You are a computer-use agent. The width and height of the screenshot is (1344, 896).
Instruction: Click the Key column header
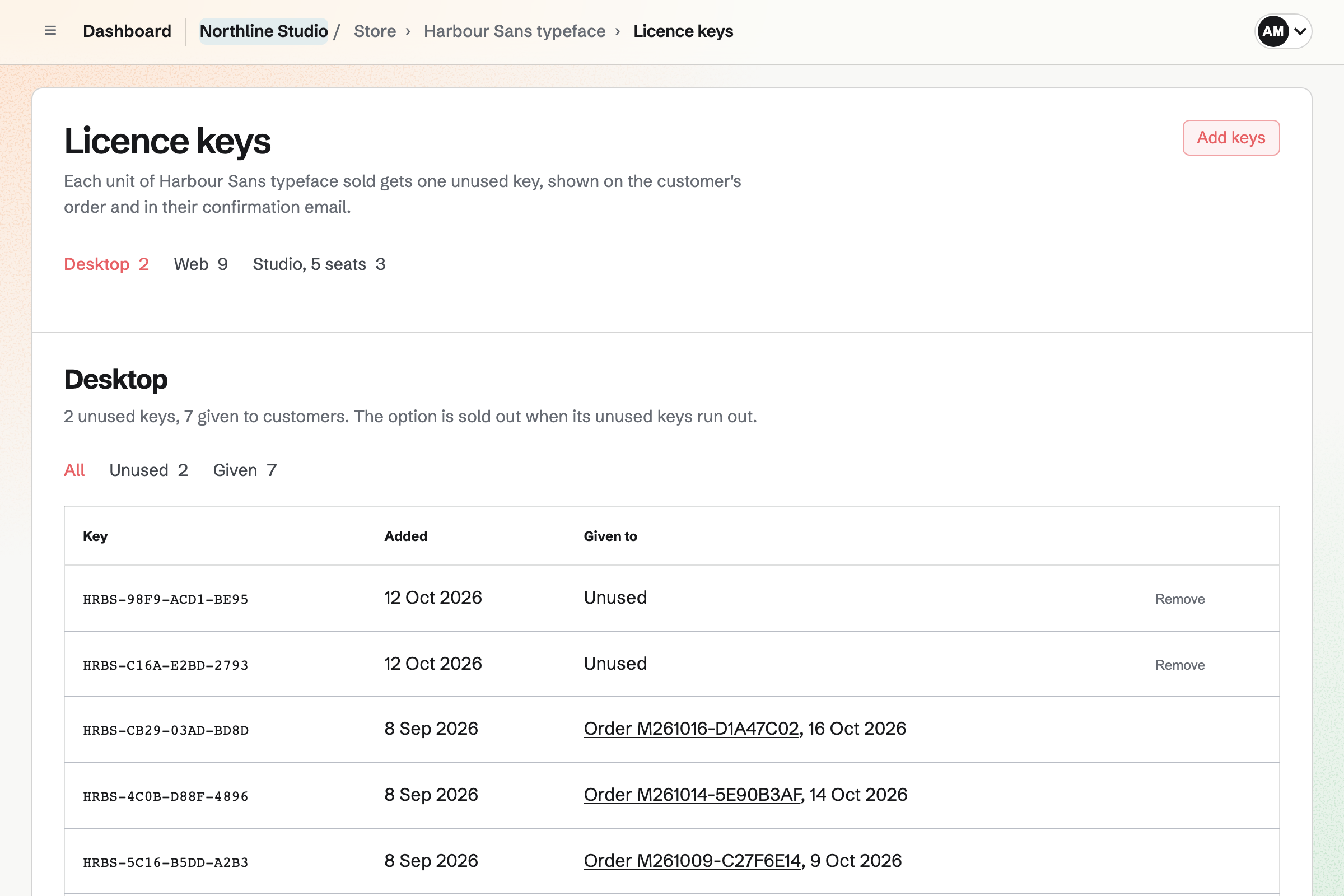(95, 536)
